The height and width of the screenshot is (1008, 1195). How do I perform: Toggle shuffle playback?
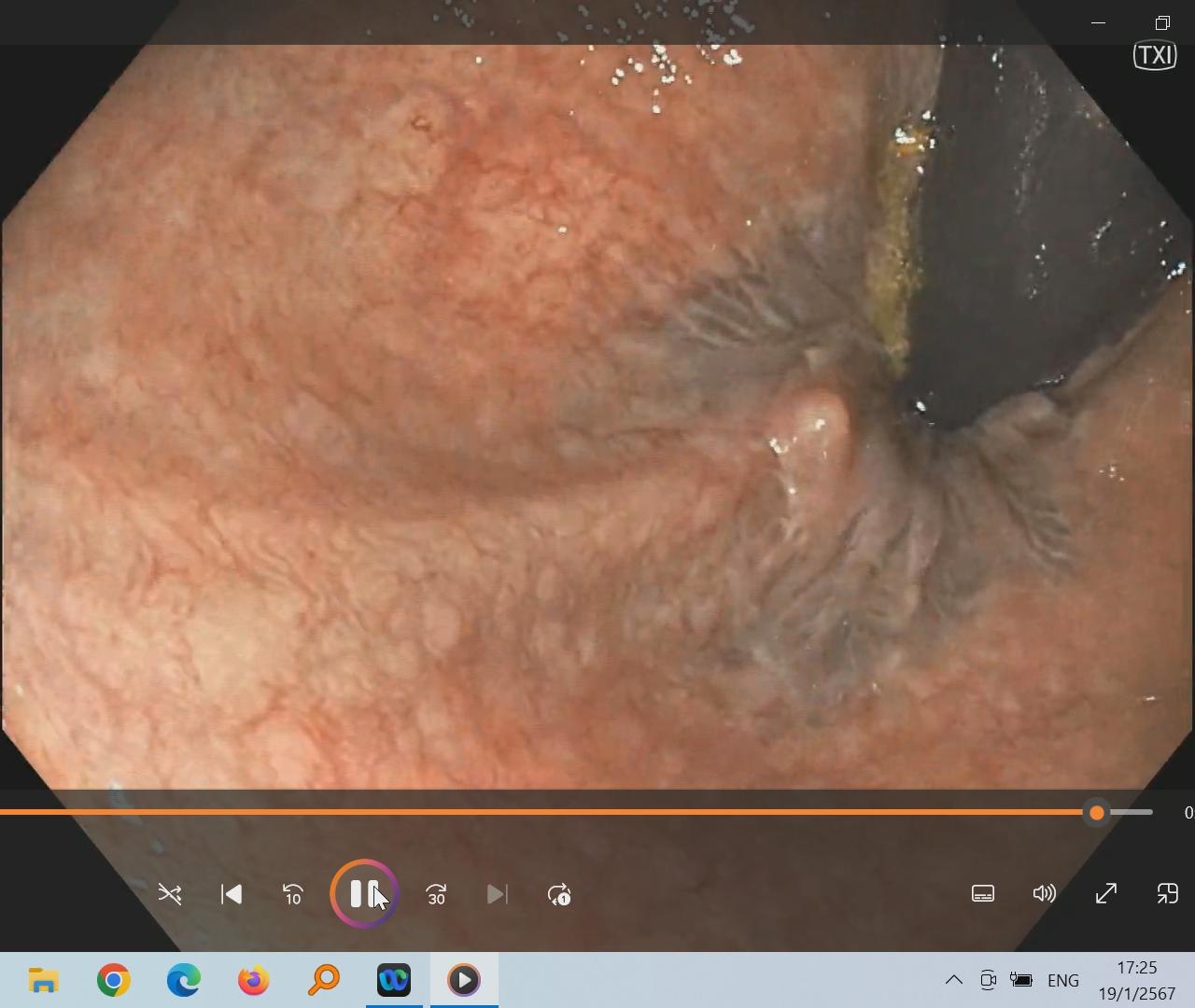click(x=170, y=894)
